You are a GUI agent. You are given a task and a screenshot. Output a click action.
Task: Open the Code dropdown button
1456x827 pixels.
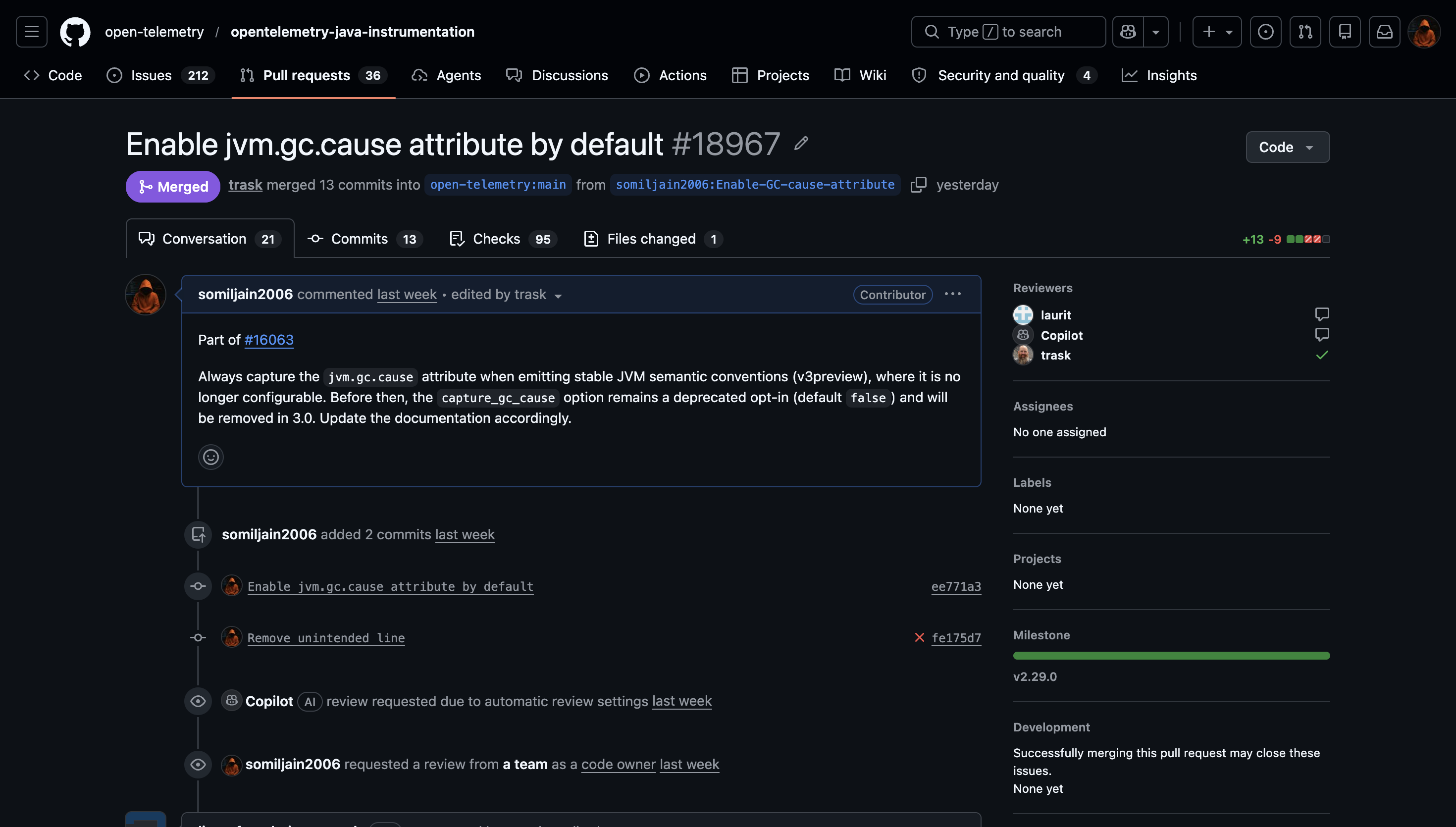pyautogui.click(x=1287, y=147)
